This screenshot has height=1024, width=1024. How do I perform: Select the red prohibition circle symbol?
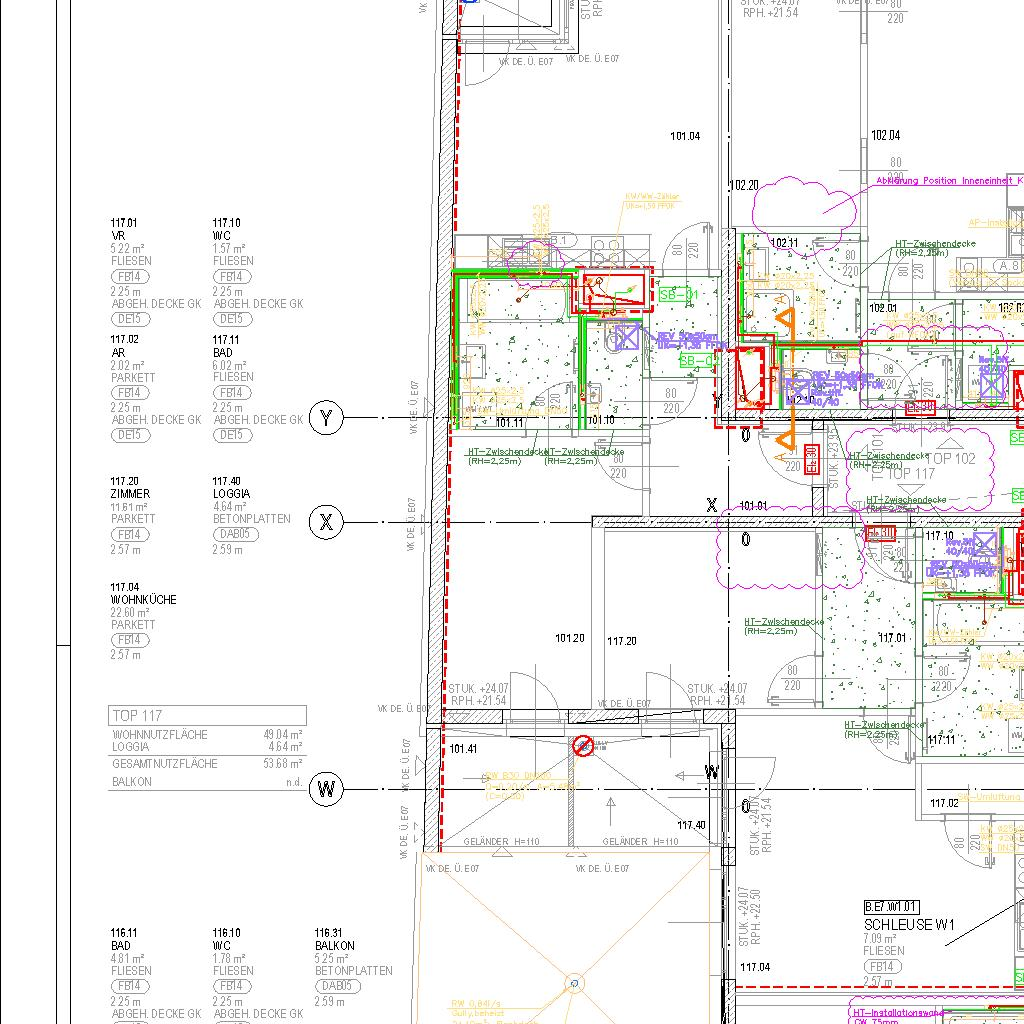(582, 745)
